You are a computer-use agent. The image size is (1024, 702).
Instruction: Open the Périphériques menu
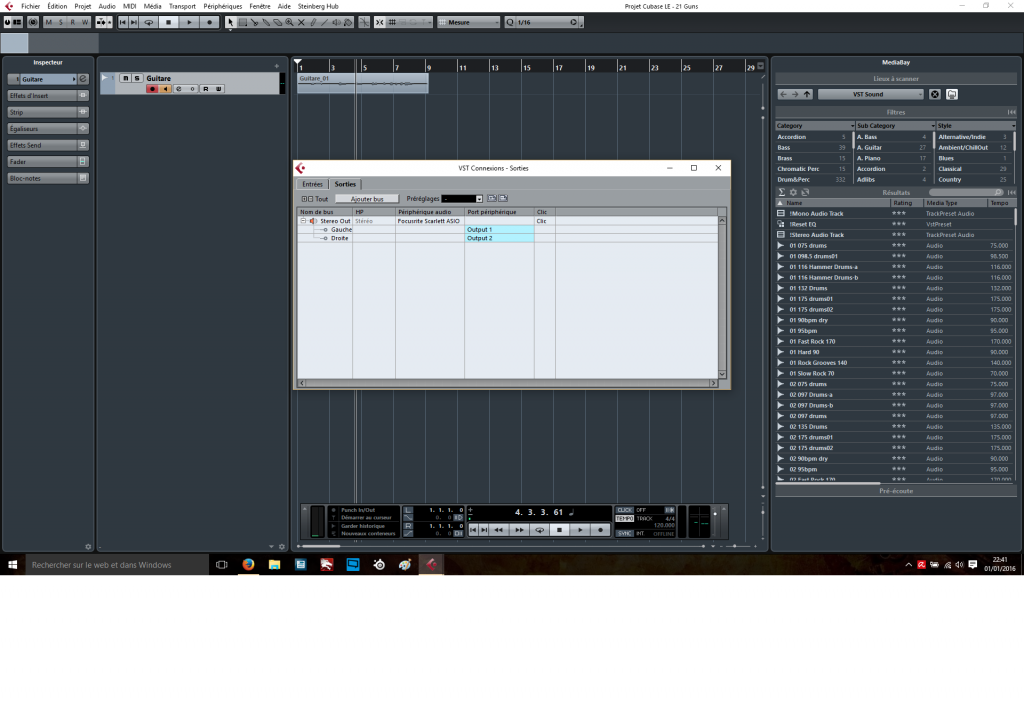pos(222,6)
